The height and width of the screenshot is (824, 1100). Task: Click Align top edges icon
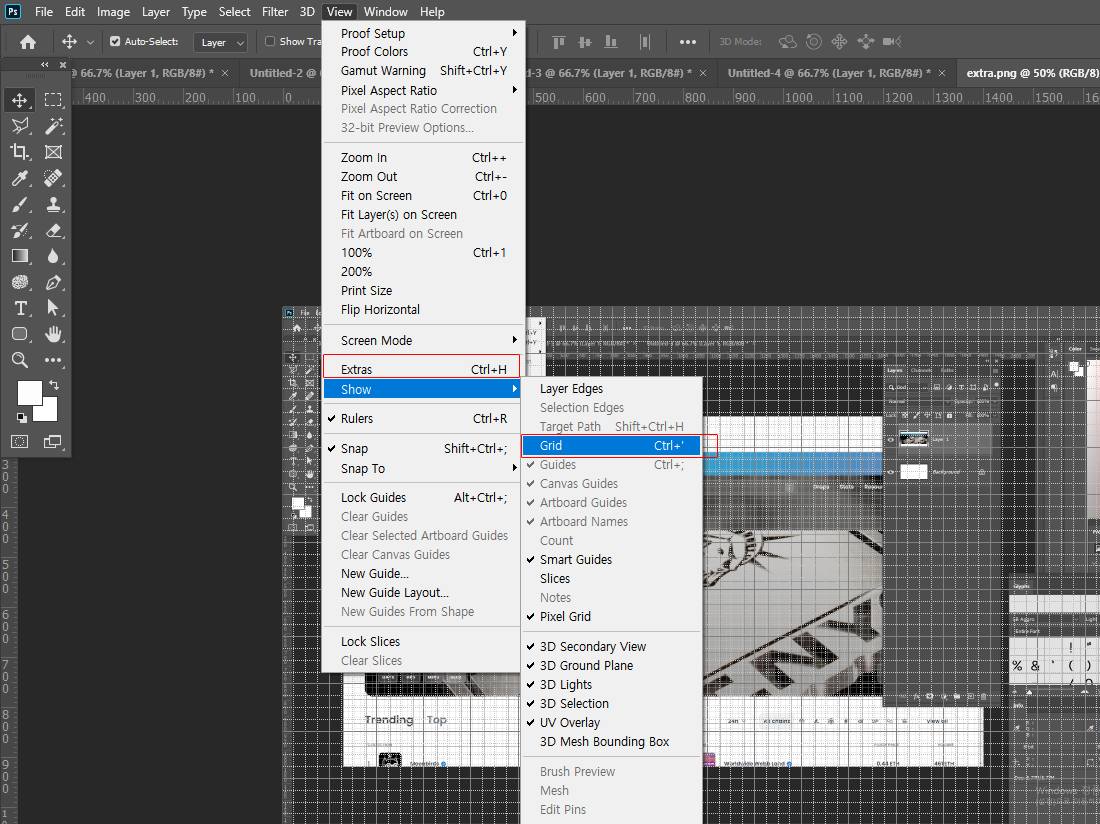(x=558, y=42)
